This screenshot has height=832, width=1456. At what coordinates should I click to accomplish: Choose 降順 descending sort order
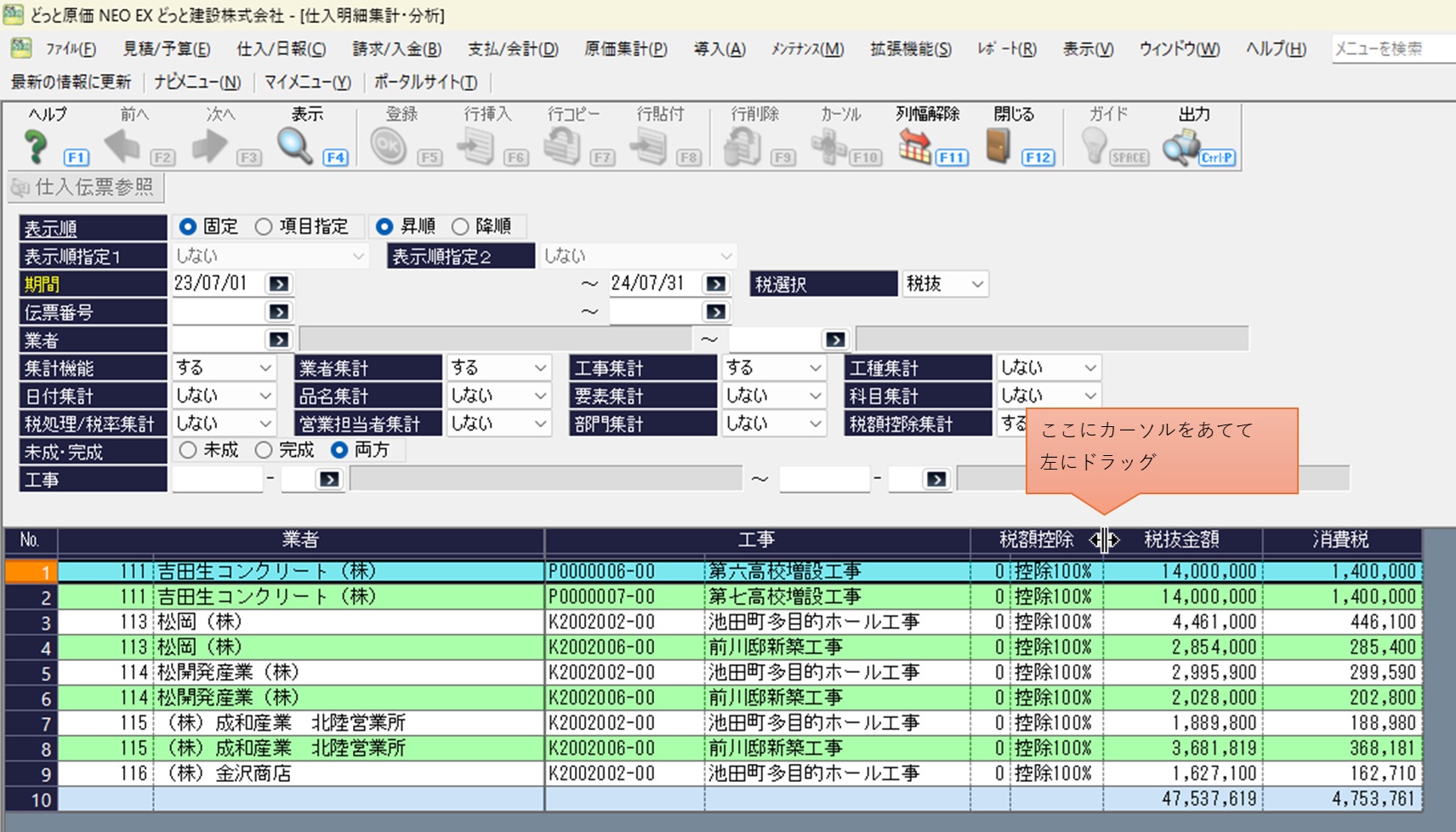[x=460, y=227]
